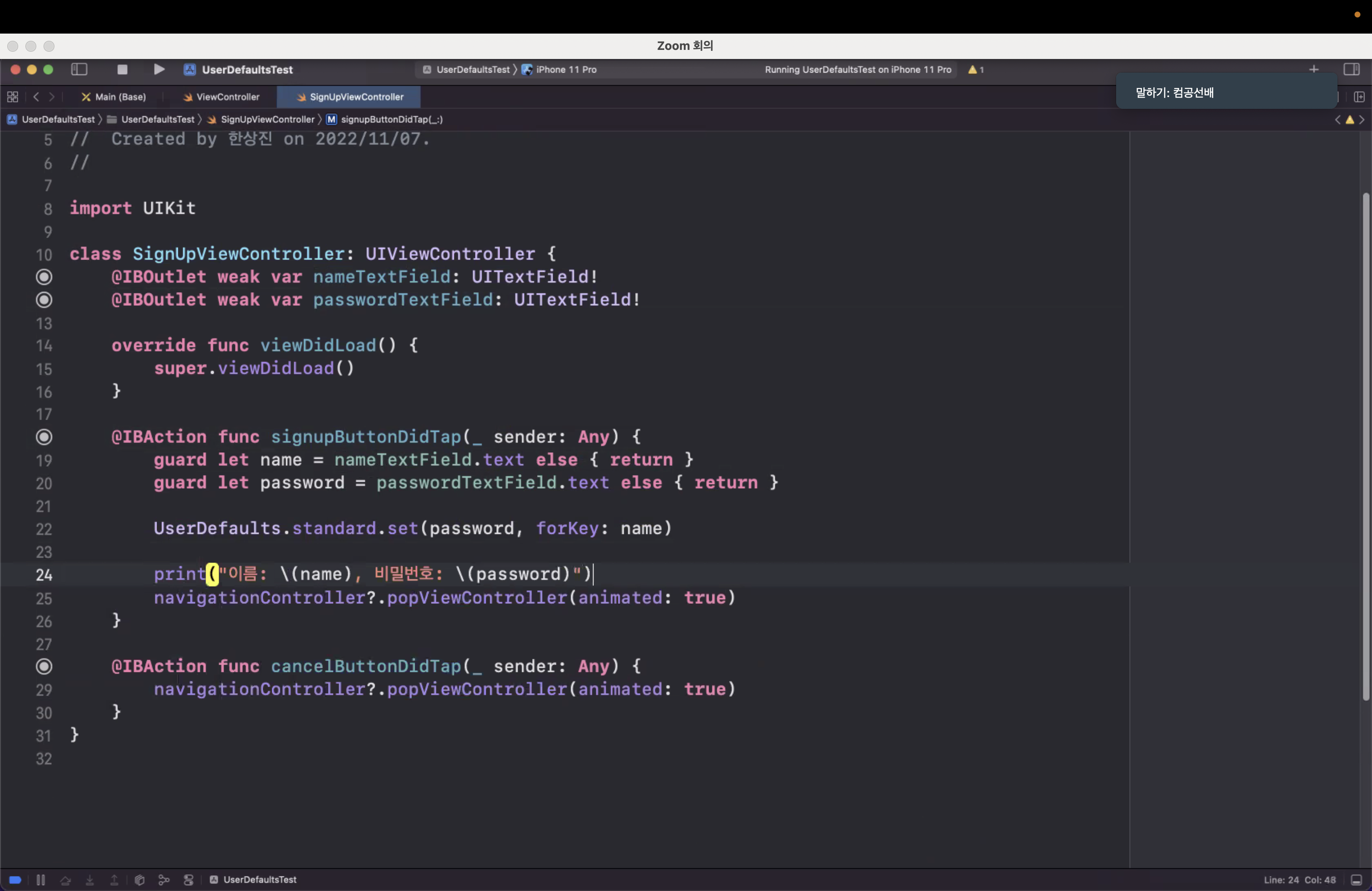Click line number 22 in the gutter

click(x=44, y=529)
